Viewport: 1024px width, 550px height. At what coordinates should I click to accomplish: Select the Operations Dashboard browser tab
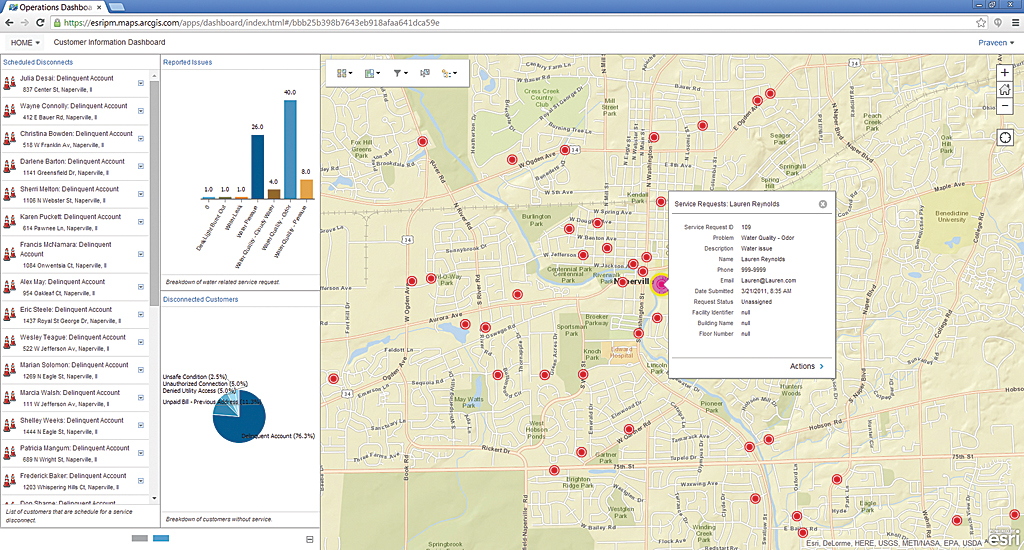coord(54,7)
